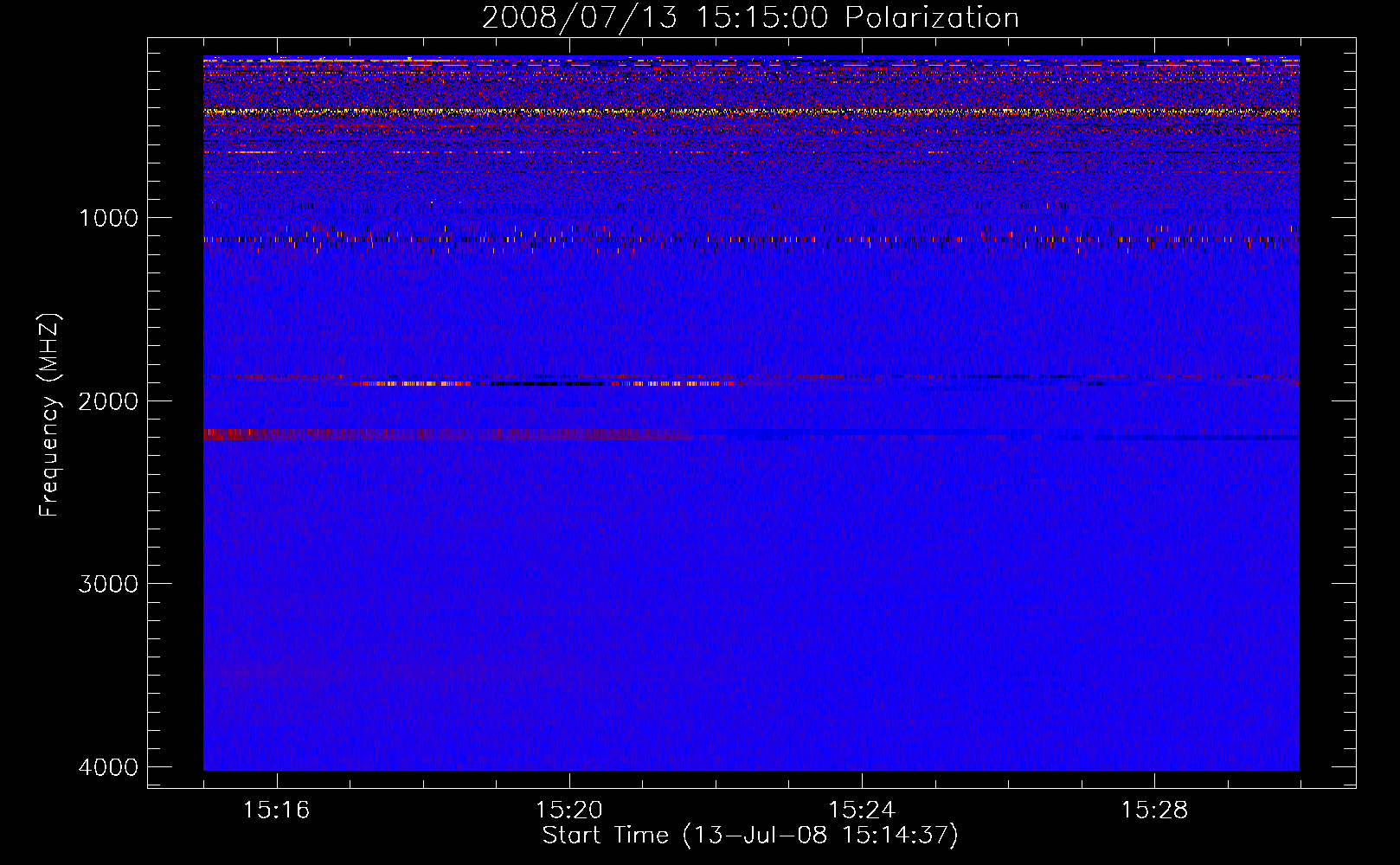Click the 15:28 time tick label
Screen dimensions: 1400x865
pos(1154,811)
